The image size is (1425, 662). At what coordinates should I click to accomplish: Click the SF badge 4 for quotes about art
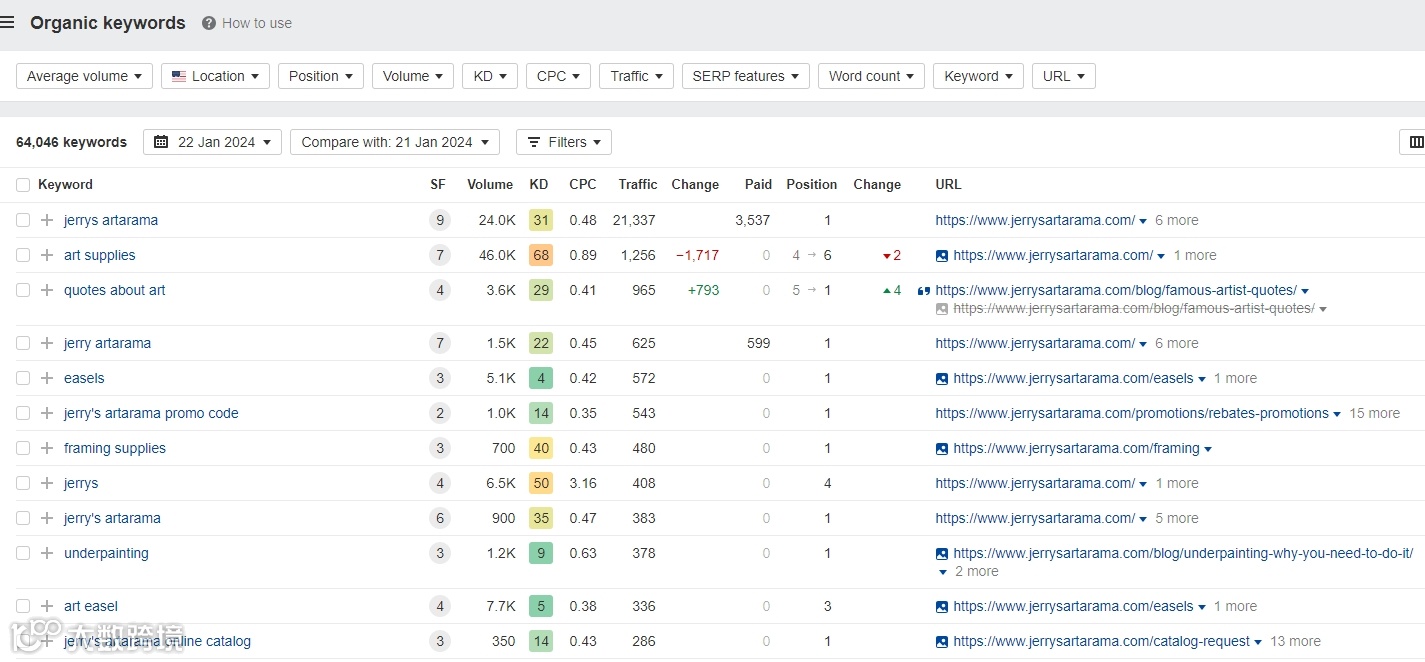[x=439, y=290]
